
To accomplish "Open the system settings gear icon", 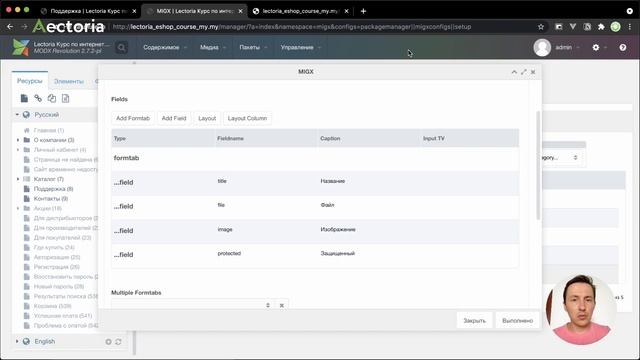I will (x=596, y=47).
